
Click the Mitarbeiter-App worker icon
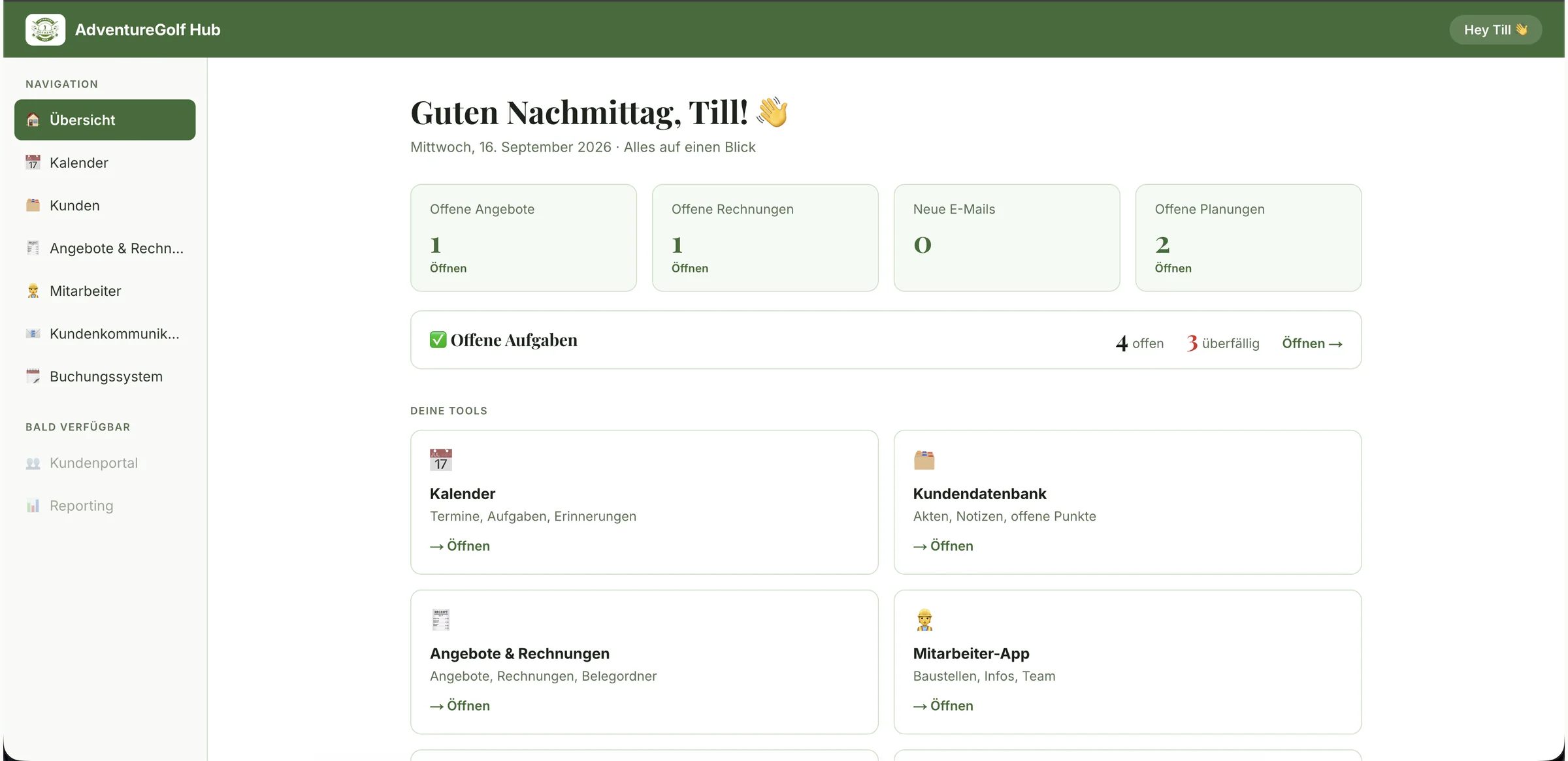click(924, 620)
